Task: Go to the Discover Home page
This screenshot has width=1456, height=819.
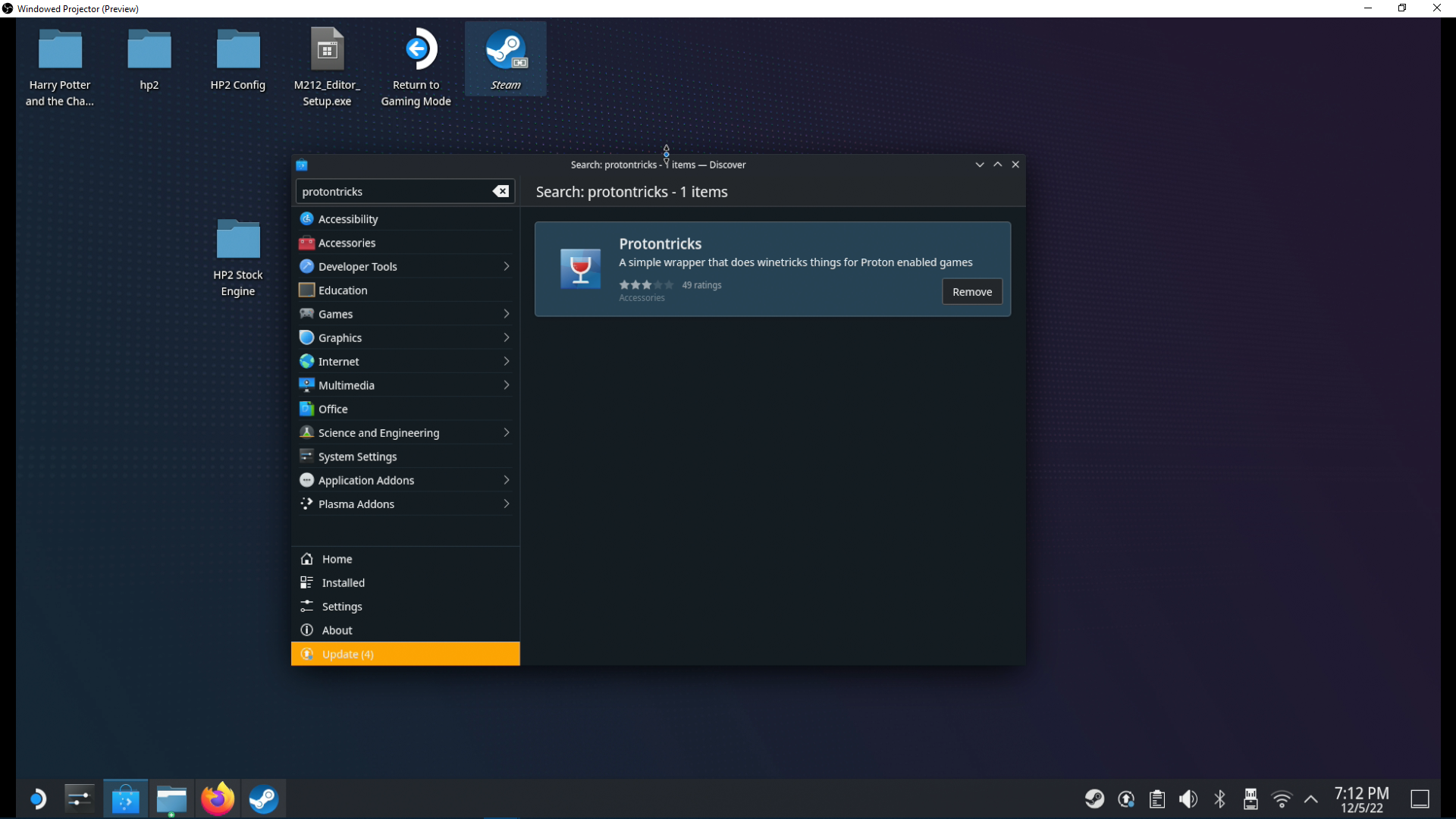Action: pyautogui.click(x=405, y=559)
